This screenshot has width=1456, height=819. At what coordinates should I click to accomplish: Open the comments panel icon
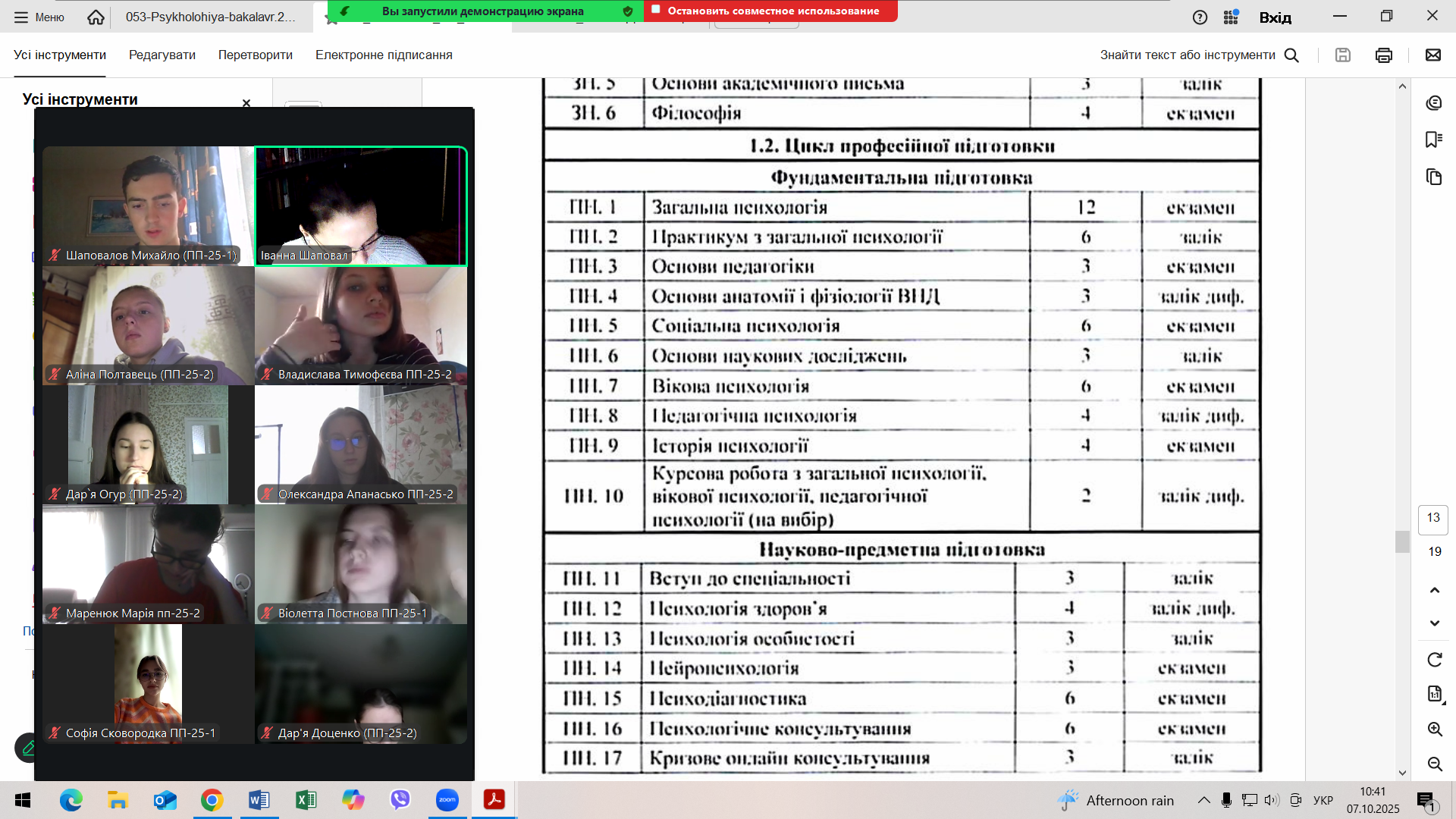[x=1434, y=102]
